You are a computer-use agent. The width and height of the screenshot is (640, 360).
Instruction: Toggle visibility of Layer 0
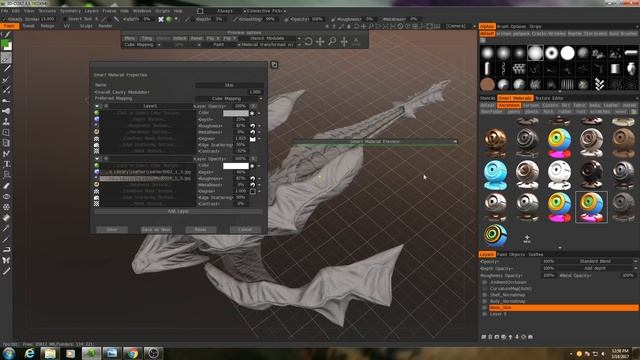point(484,314)
